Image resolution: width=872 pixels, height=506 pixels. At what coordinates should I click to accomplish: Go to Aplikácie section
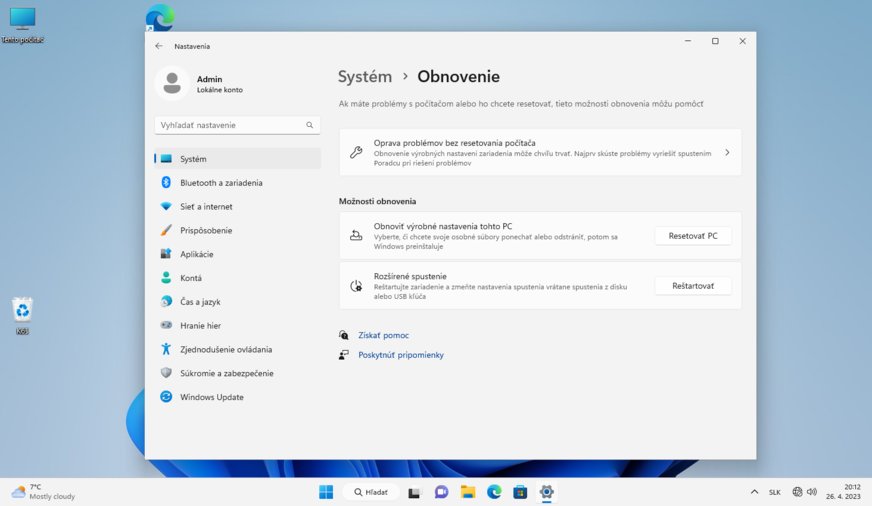click(196, 254)
